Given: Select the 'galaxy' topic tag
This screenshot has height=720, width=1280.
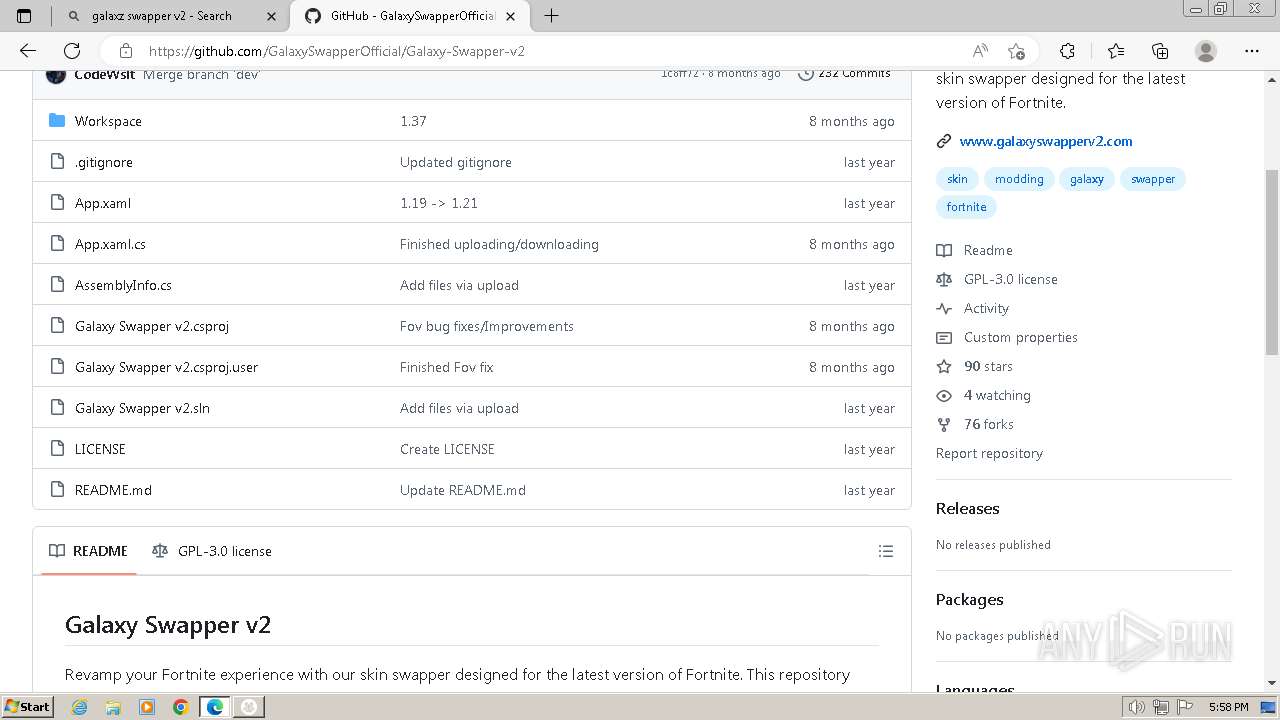Looking at the screenshot, I should tap(1086, 179).
